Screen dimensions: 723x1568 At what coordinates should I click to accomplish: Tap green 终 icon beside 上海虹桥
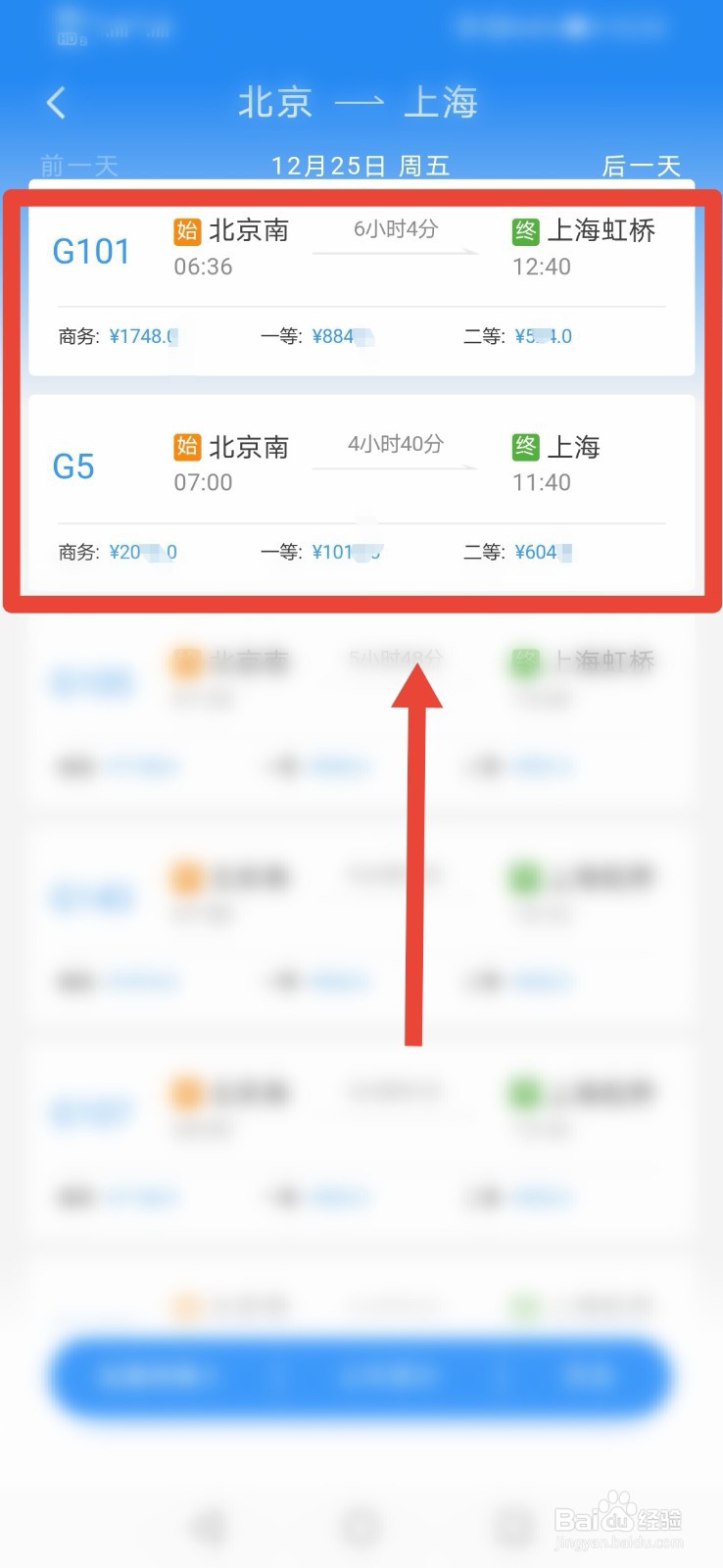[526, 231]
